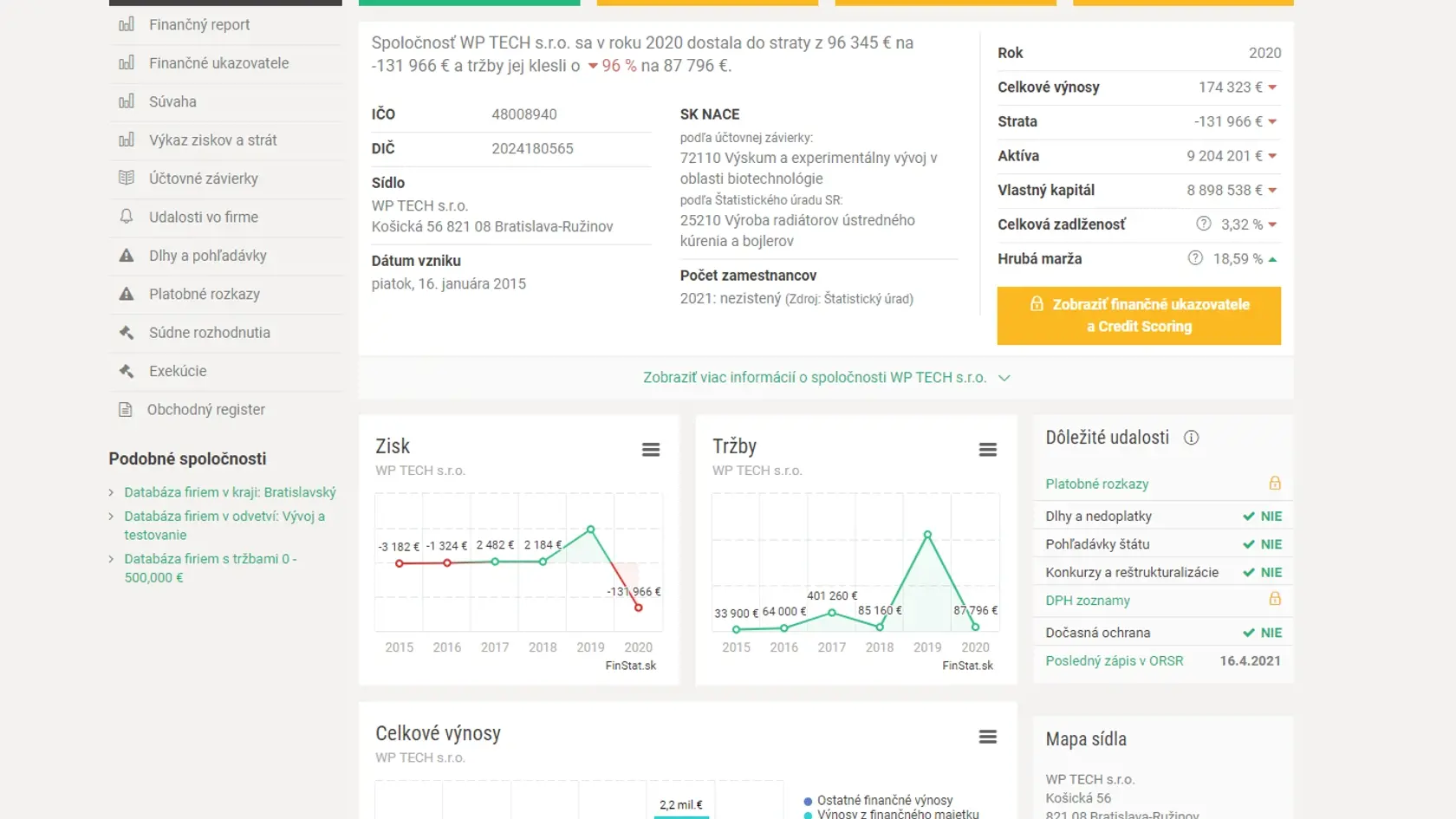The image size is (1456, 819).
Task: Click the 2017 data point on Tržby chart
Action: pos(832,613)
